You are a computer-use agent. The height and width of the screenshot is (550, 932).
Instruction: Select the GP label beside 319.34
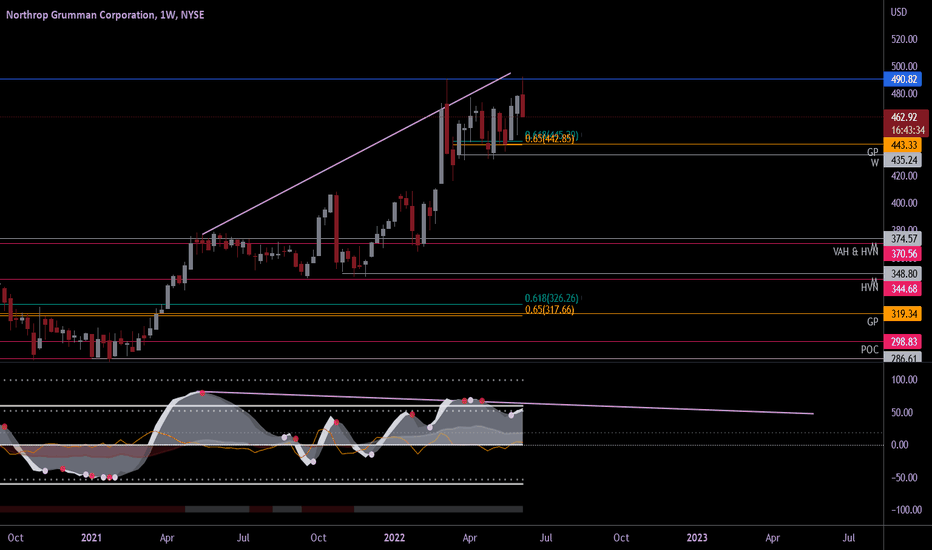pyautogui.click(x=873, y=322)
